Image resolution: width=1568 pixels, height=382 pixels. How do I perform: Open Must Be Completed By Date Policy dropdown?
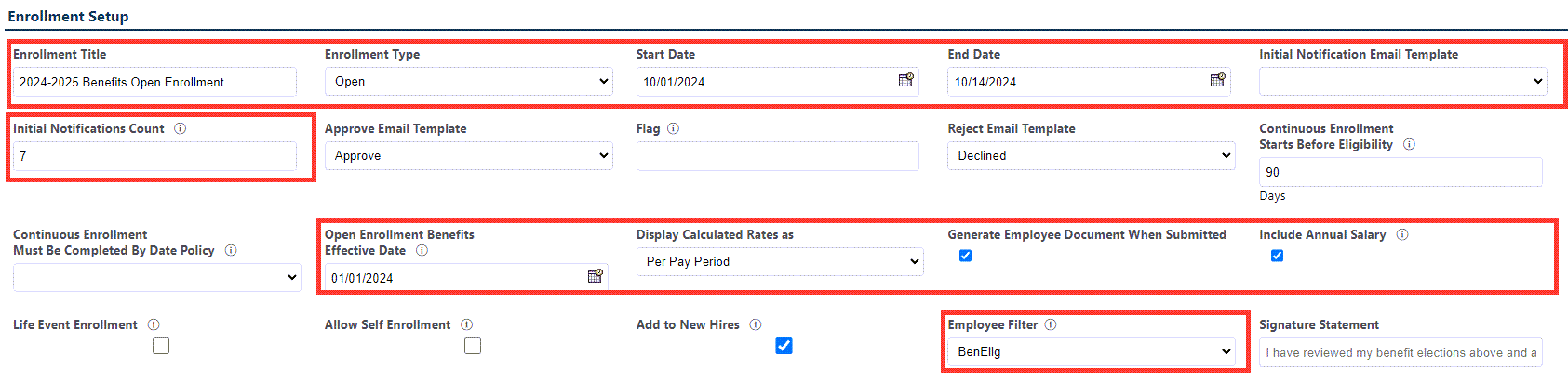[x=157, y=277]
